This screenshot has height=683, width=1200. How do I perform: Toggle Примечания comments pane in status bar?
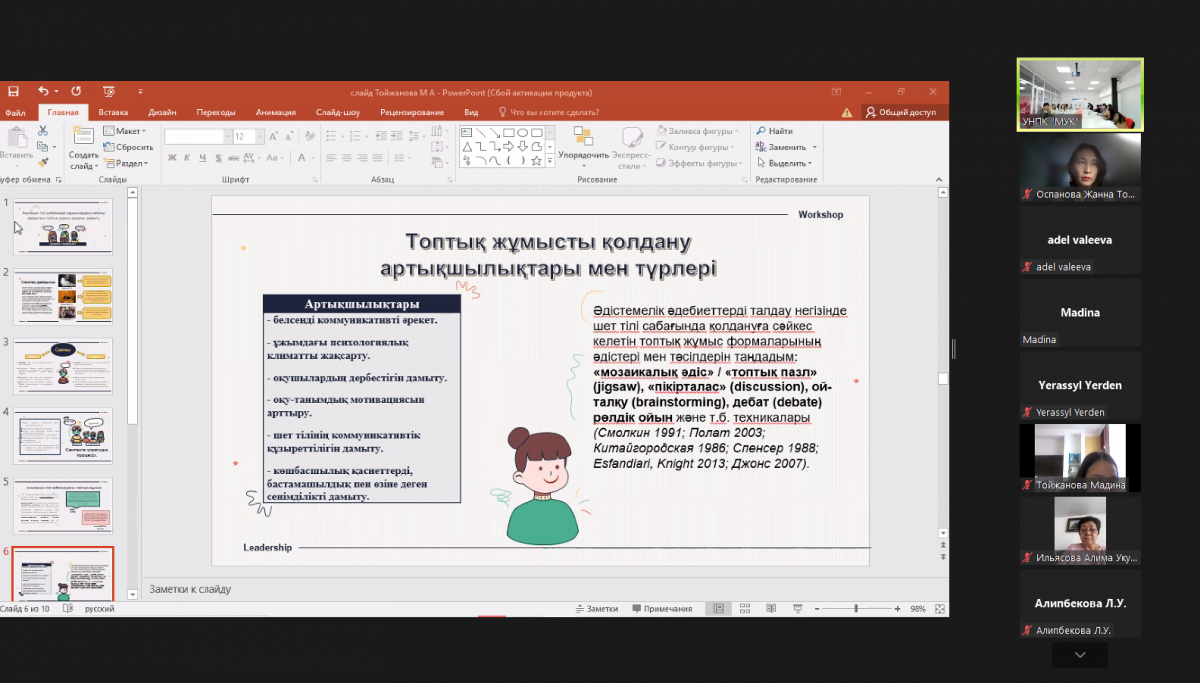click(x=662, y=608)
